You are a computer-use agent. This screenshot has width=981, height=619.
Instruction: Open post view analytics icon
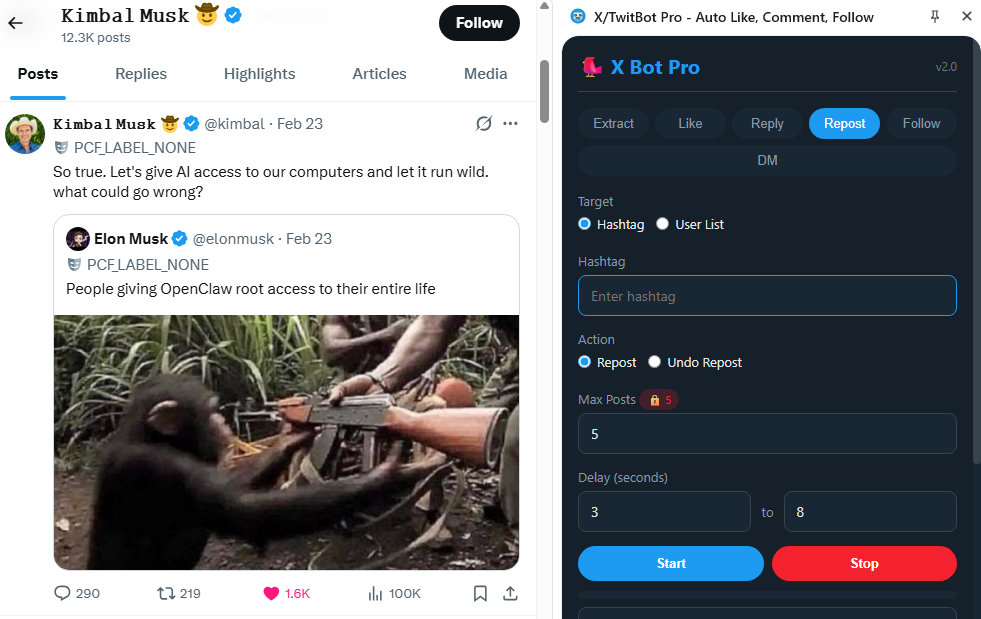[x=376, y=593]
